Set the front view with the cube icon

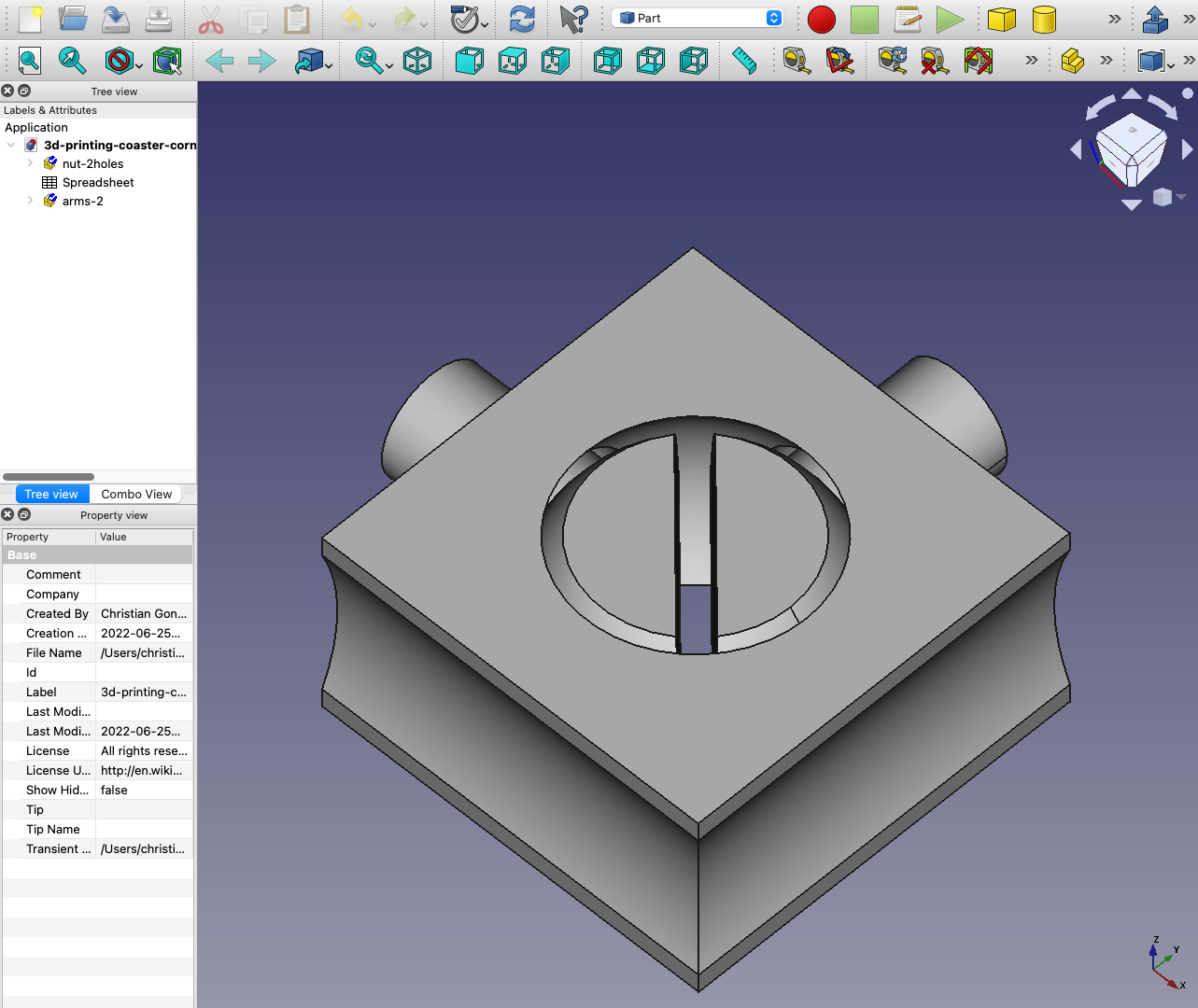coord(469,60)
